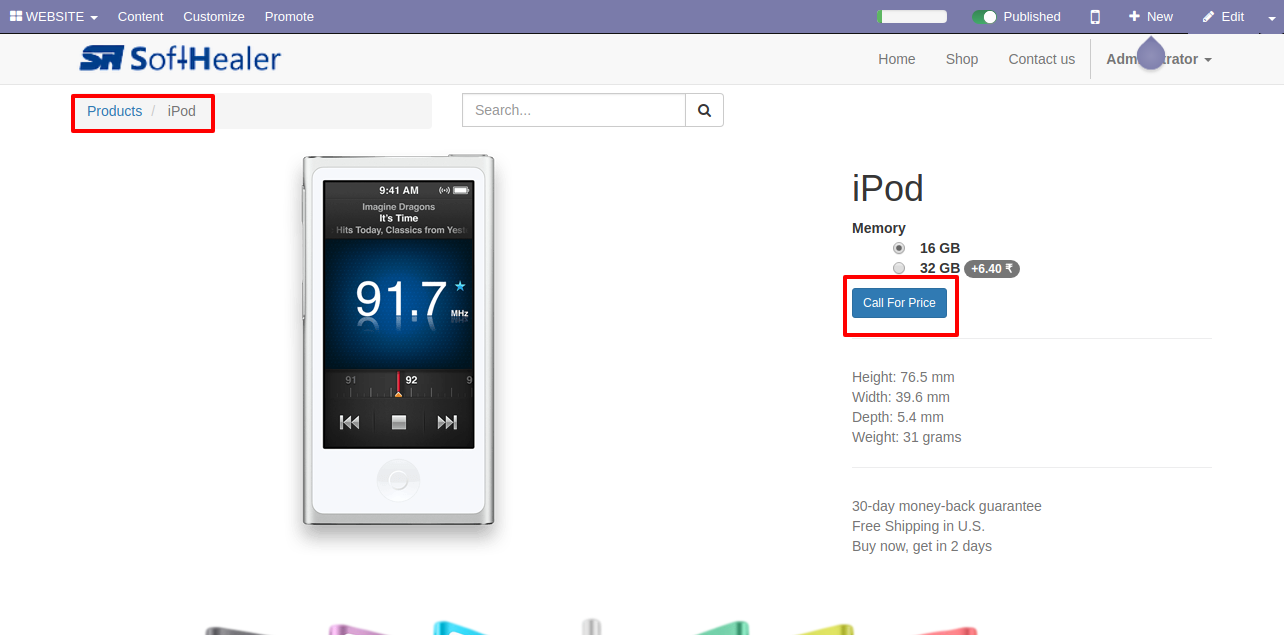The width and height of the screenshot is (1284, 635).
Task: Focus the Search input field
Action: [x=574, y=110]
